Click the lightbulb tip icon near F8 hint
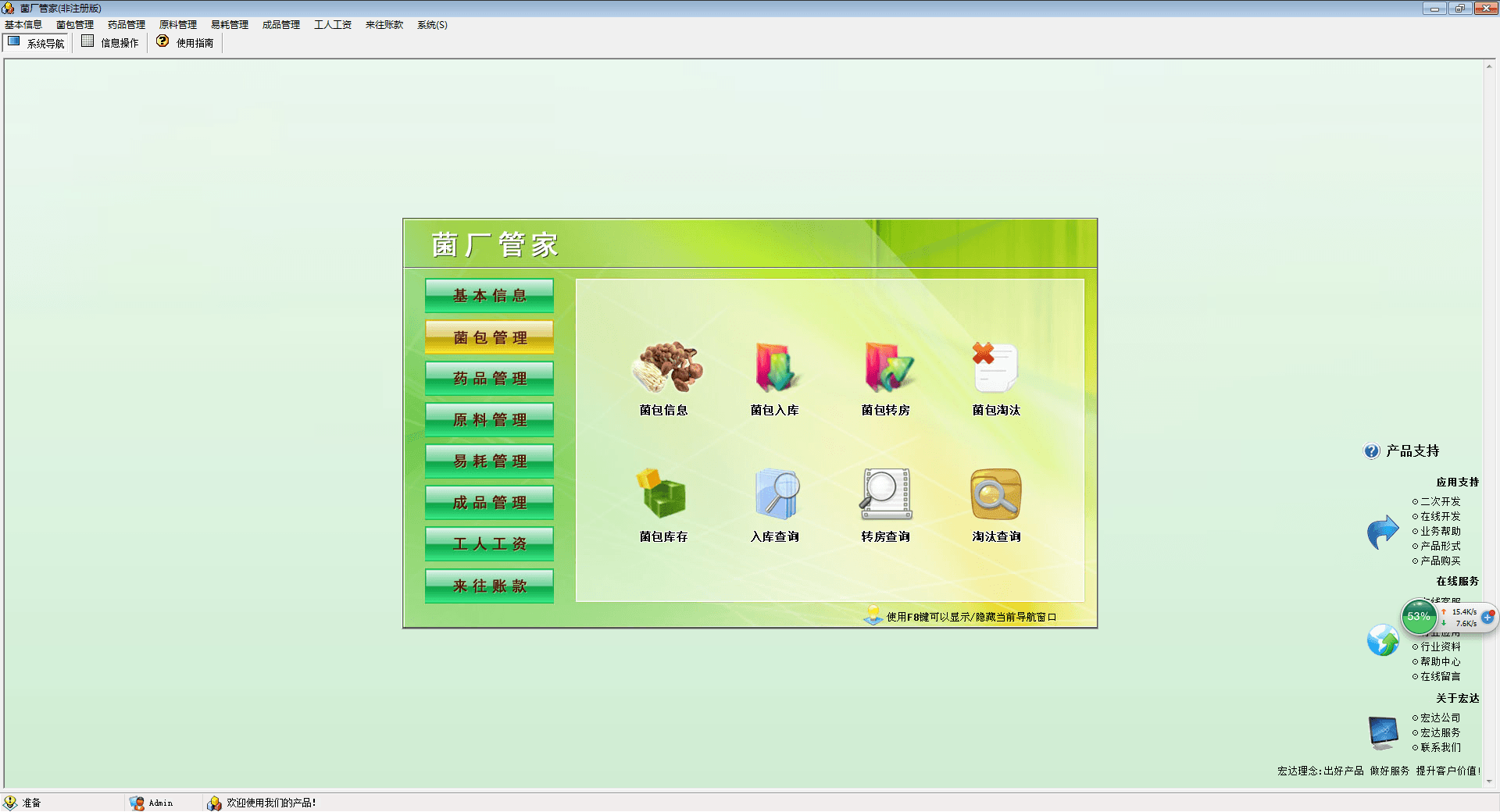 click(x=873, y=615)
